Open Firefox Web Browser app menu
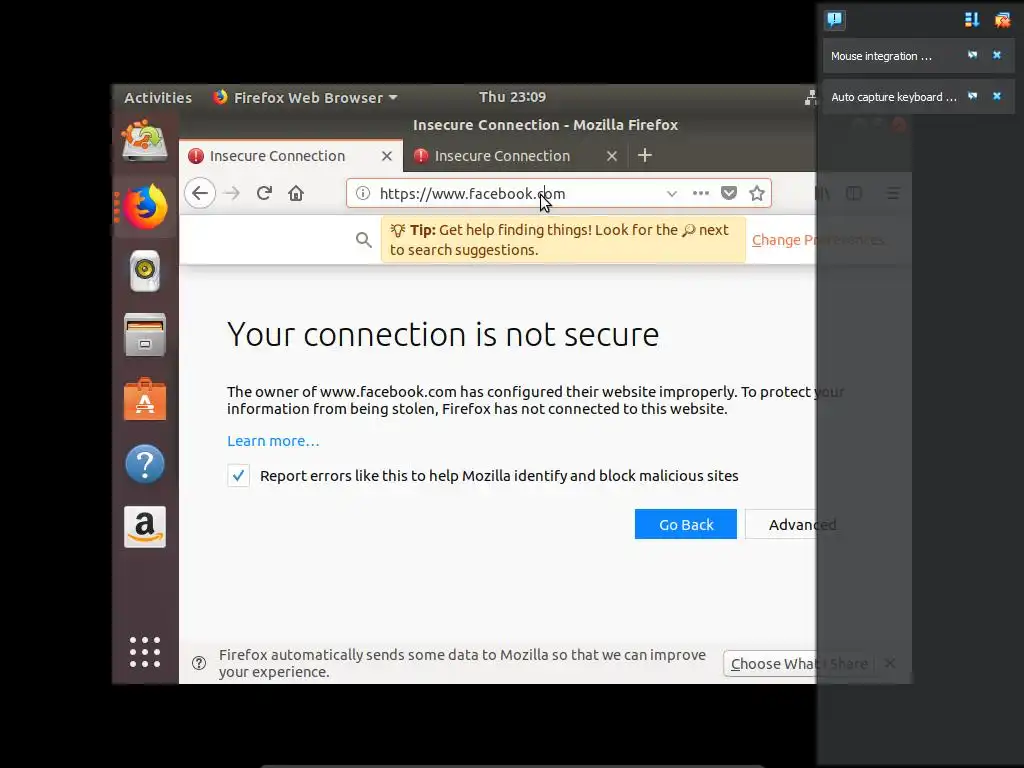Image resolution: width=1024 pixels, height=768 pixels. click(305, 97)
